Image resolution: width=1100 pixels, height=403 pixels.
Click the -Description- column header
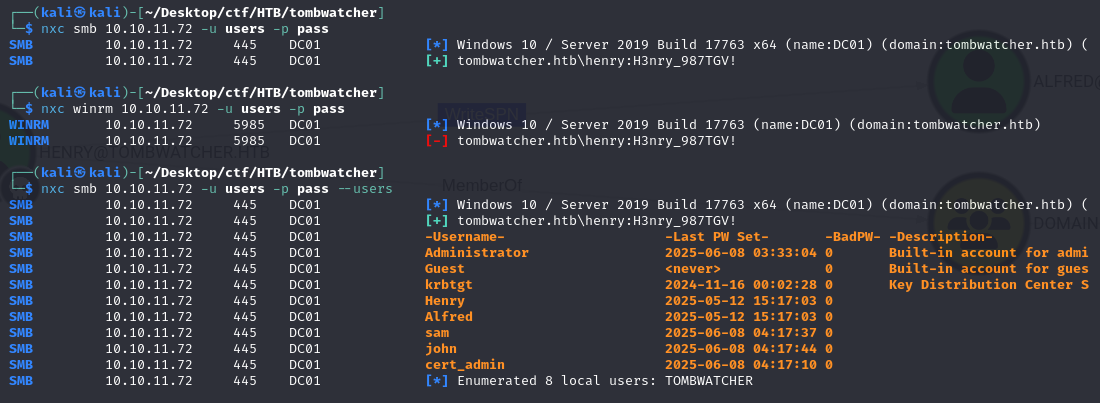coord(941,237)
